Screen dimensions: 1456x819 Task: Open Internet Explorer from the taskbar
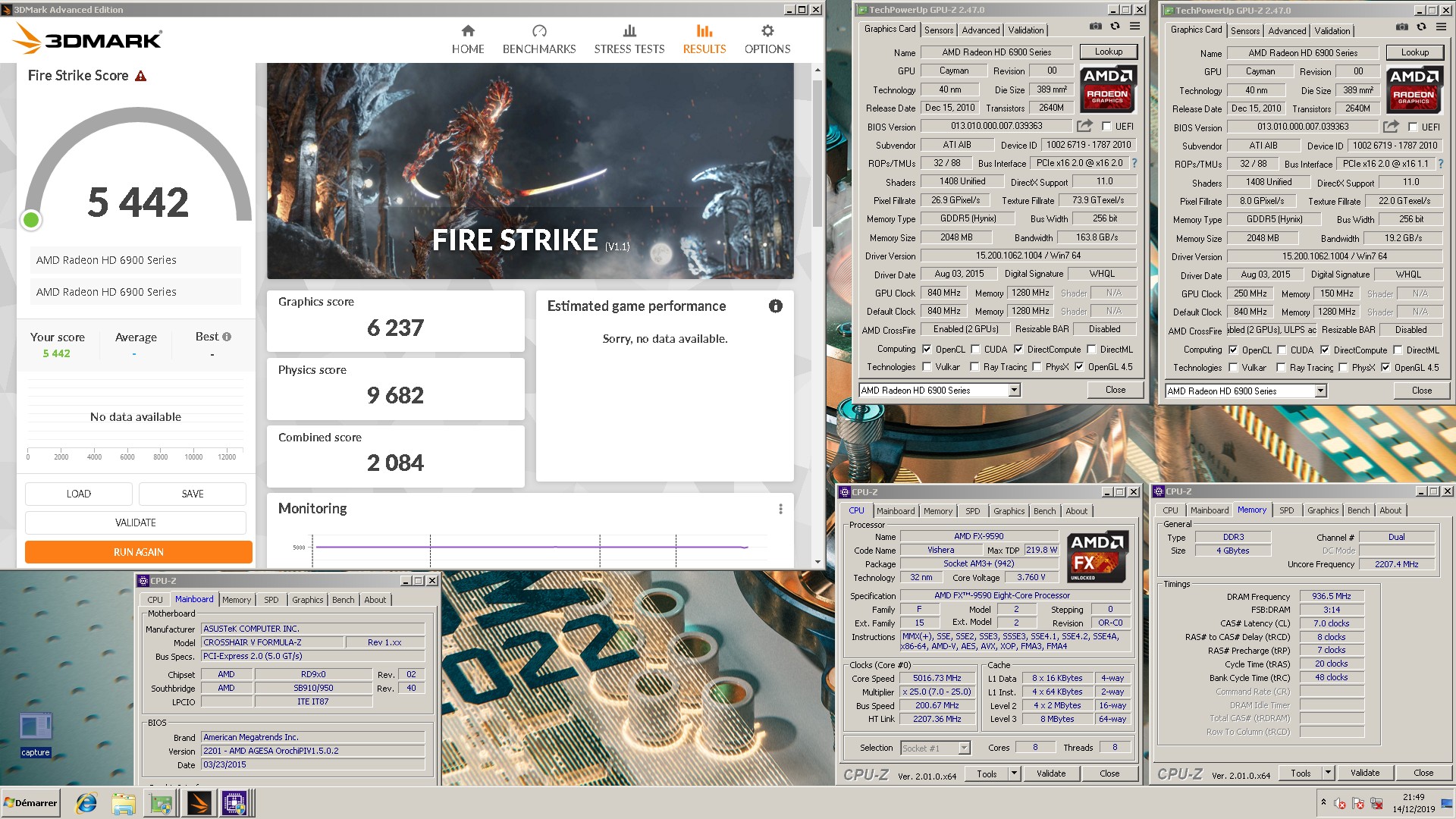tap(86, 803)
